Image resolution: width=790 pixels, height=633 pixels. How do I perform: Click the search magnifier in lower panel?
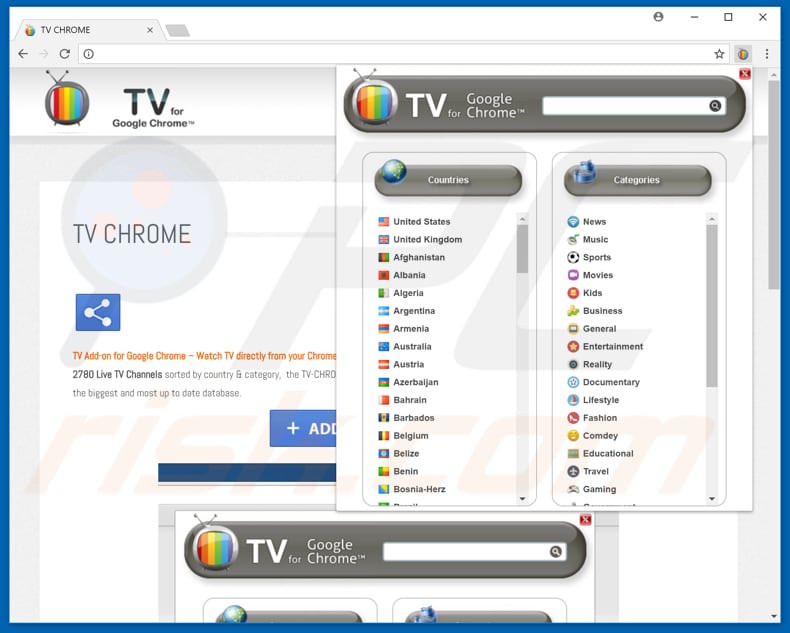[555, 551]
